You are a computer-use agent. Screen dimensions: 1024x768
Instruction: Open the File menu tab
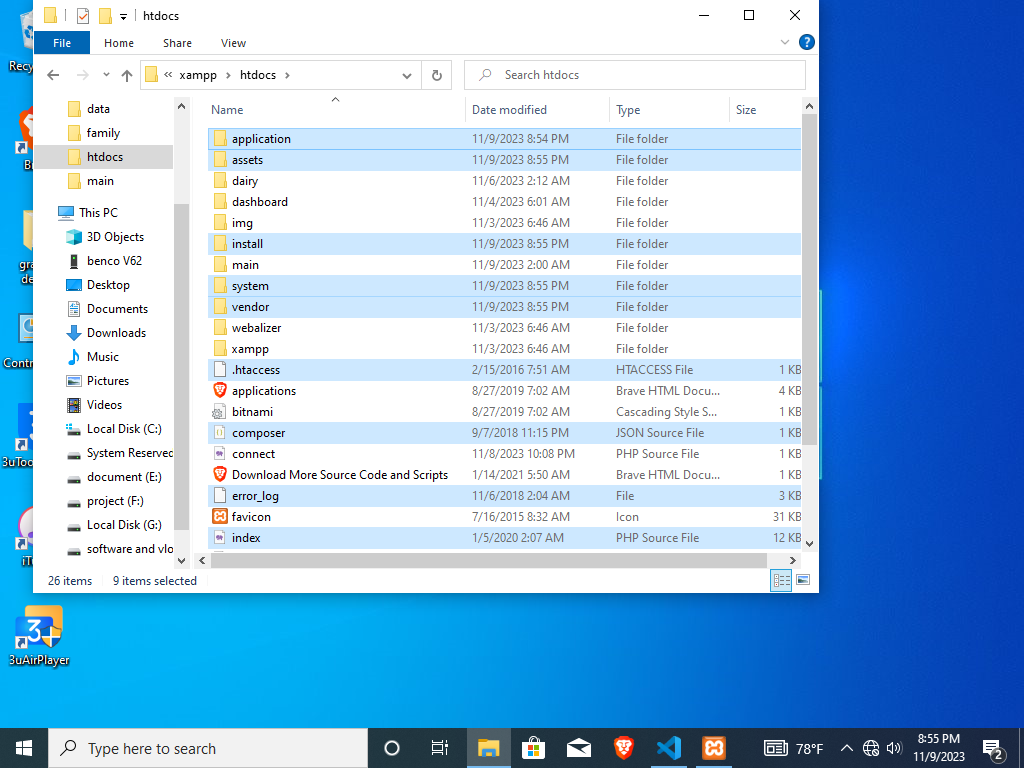(x=62, y=43)
